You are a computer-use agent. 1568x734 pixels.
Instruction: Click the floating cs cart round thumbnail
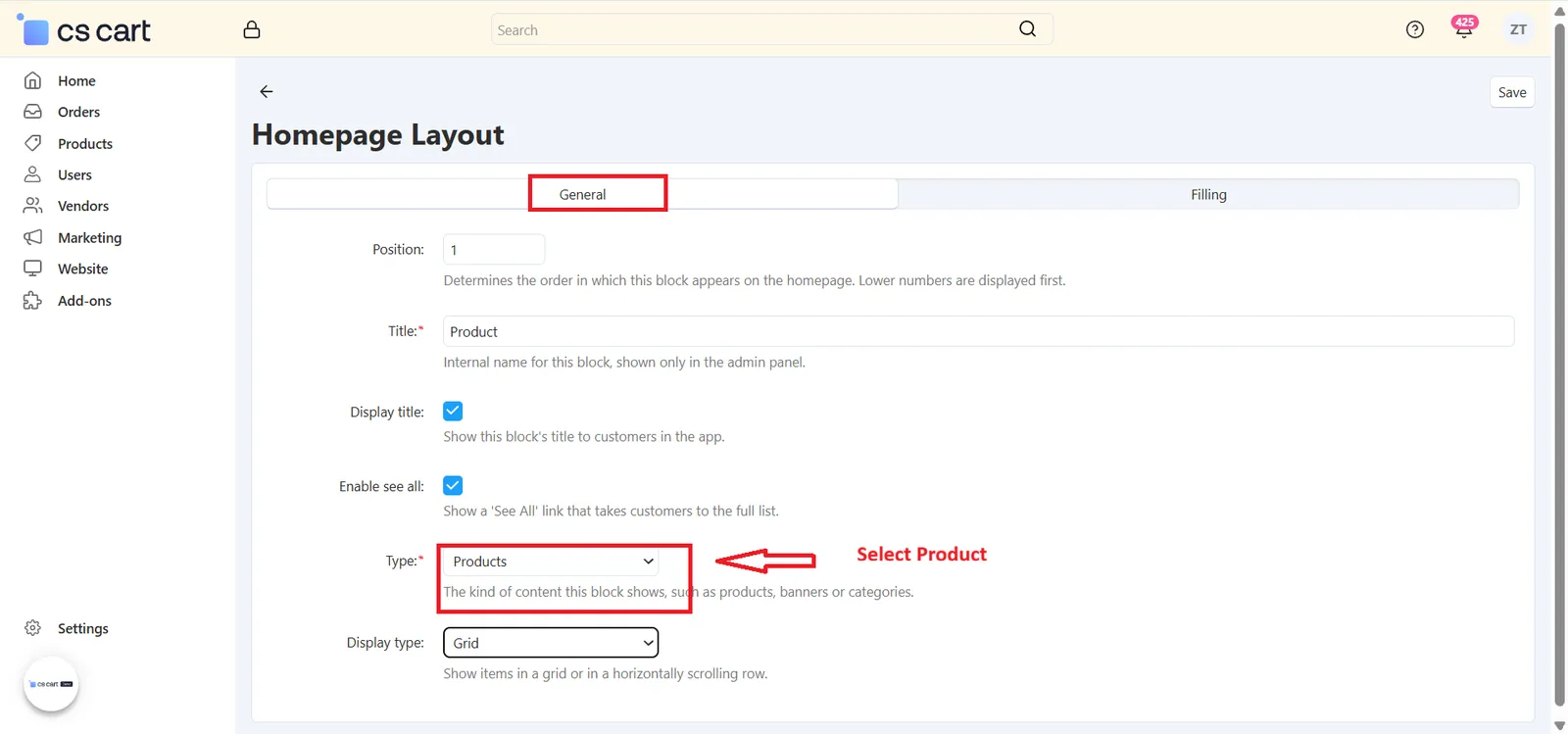coord(51,684)
